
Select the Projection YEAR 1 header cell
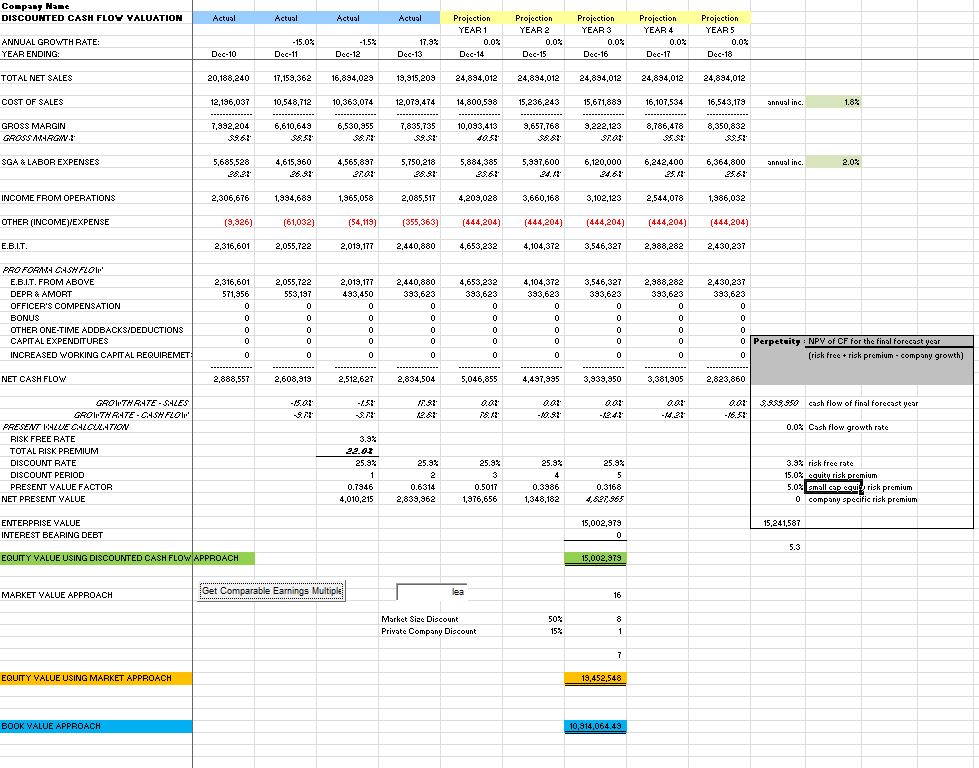tap(471, 24)
